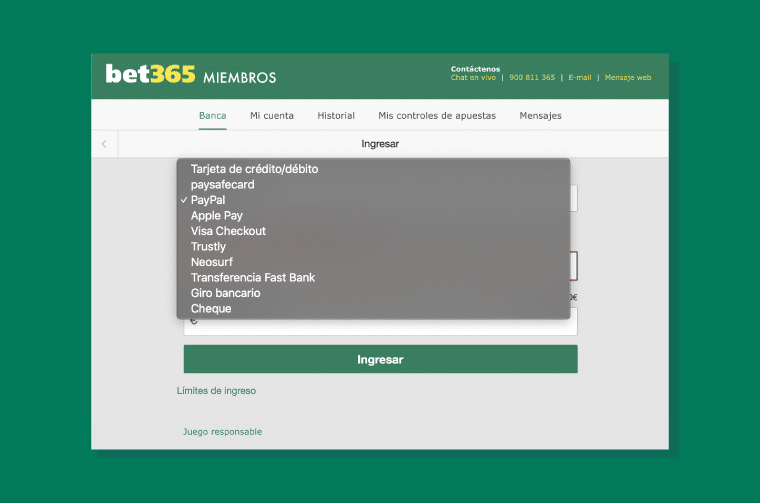Image resolution: width=760 pixels, height=503 pixels.
Task: Pick Transferencia Fast Bank option
Action: click(x=373, y=278)
